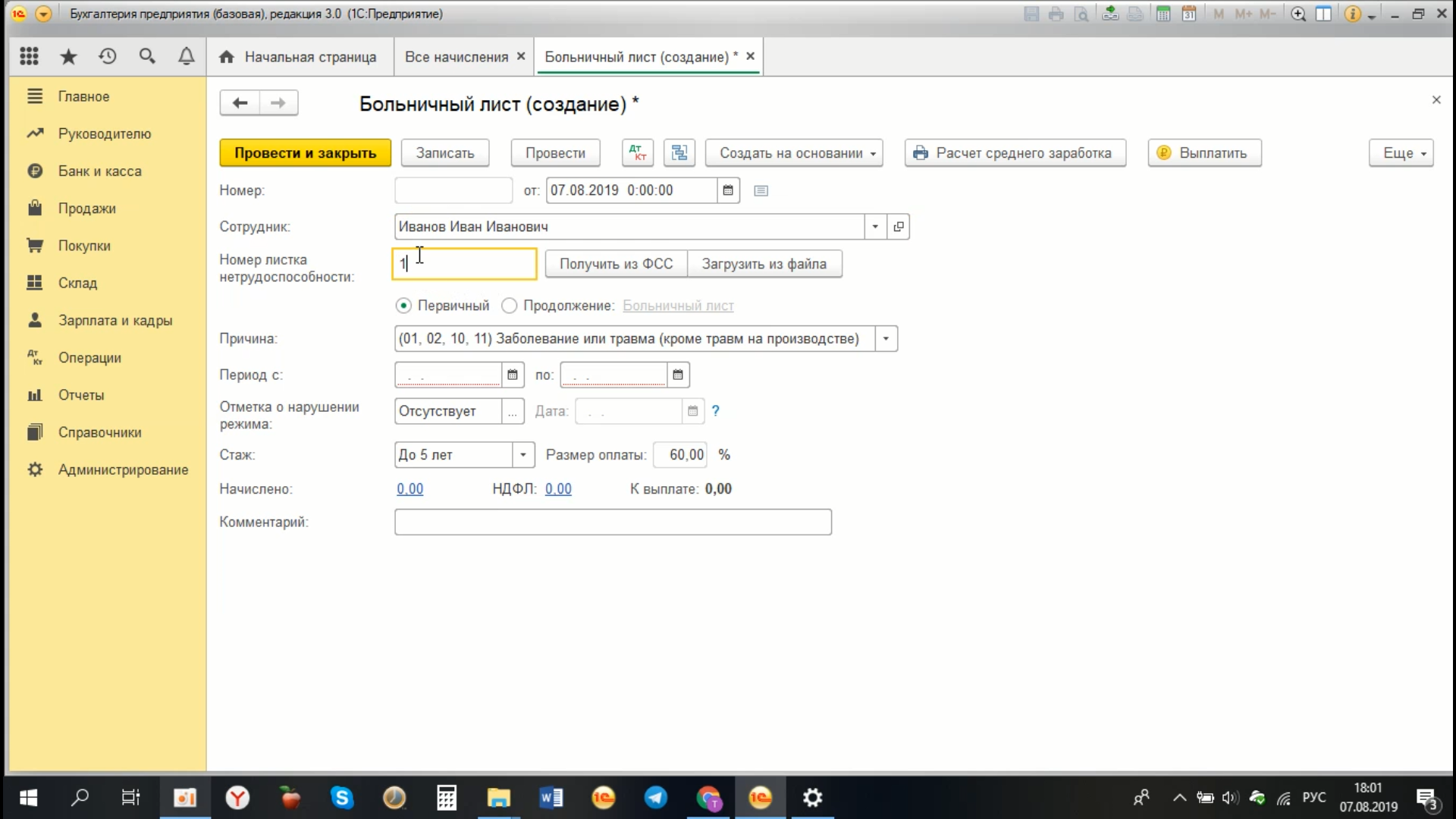Image resolution: width=1456 pixels, height=819 pixels.
Task: Expand the Причина dropdown list
Action: tap(886, 339)
